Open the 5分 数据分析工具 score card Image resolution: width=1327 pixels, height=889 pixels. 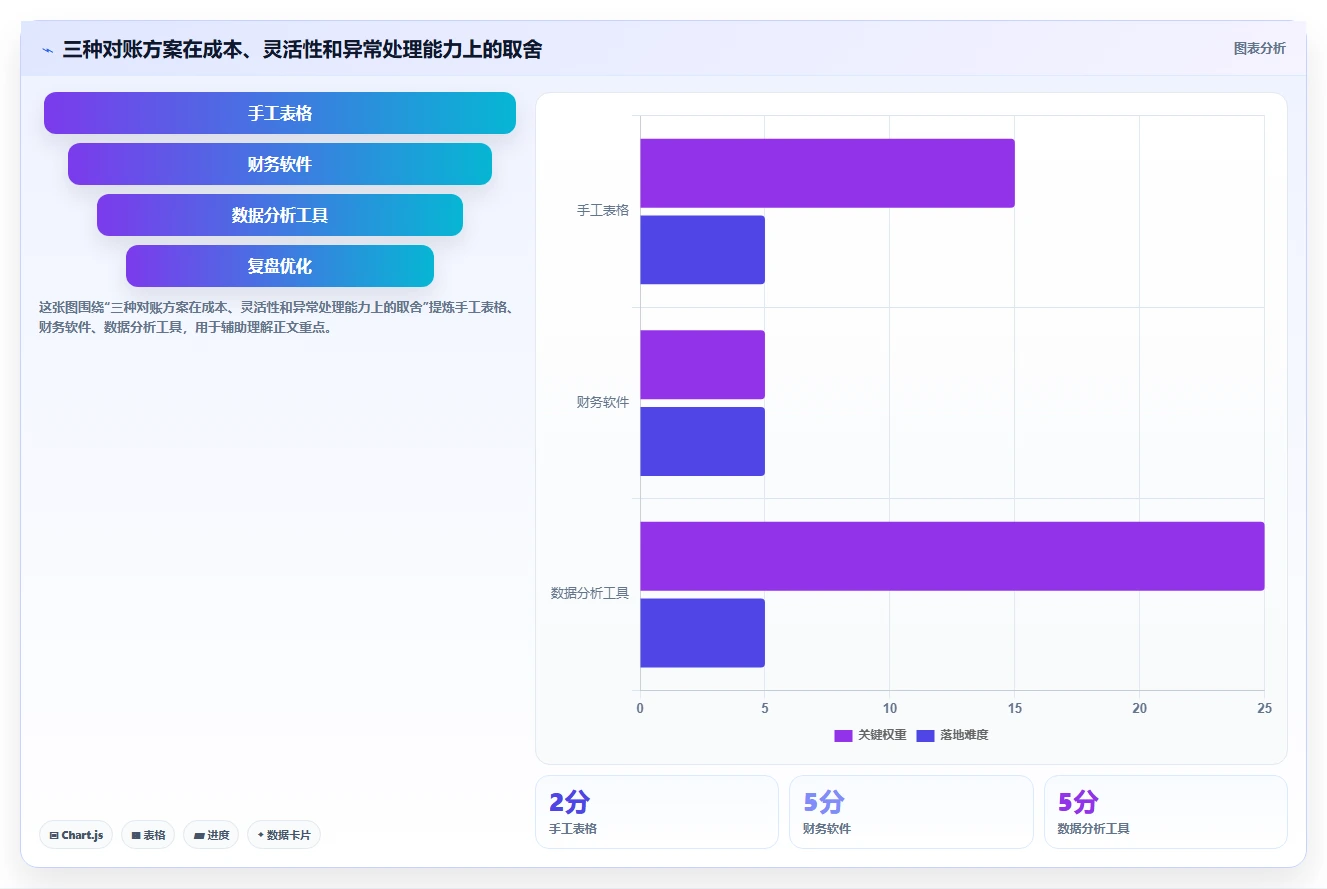(1166, 812)
